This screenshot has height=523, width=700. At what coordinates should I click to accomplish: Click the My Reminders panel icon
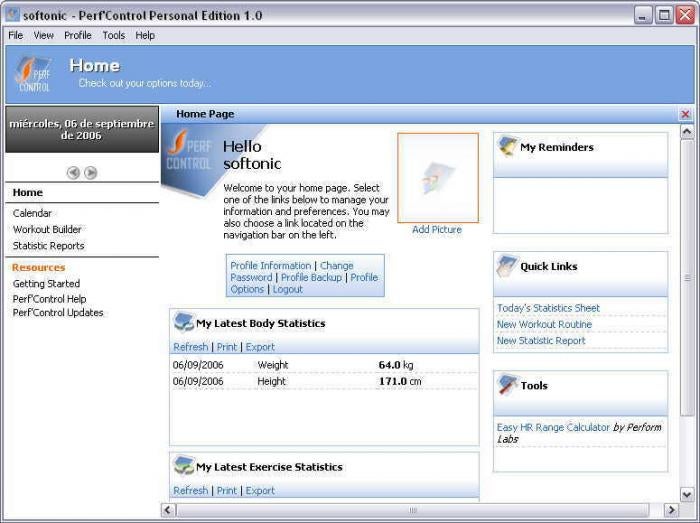tap(507, 147)
